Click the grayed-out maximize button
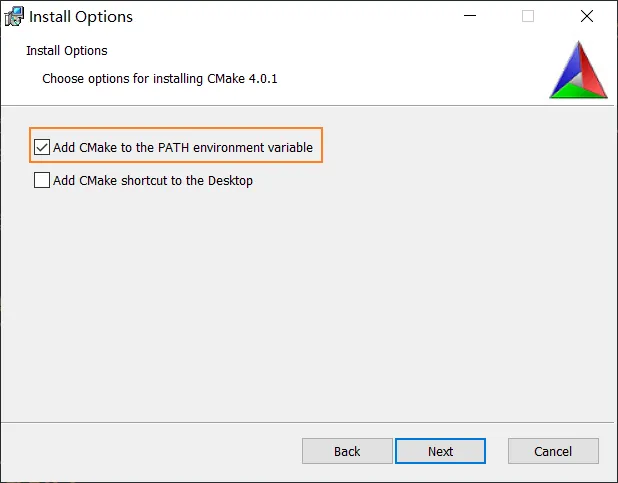Screen dimensions: 618x483 [528, 16]
